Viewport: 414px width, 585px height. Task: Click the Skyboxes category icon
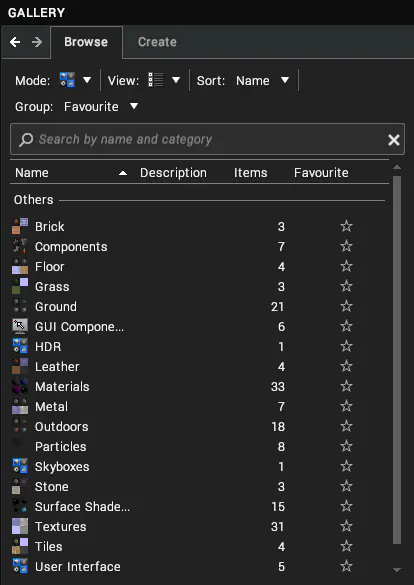point(20,466)
